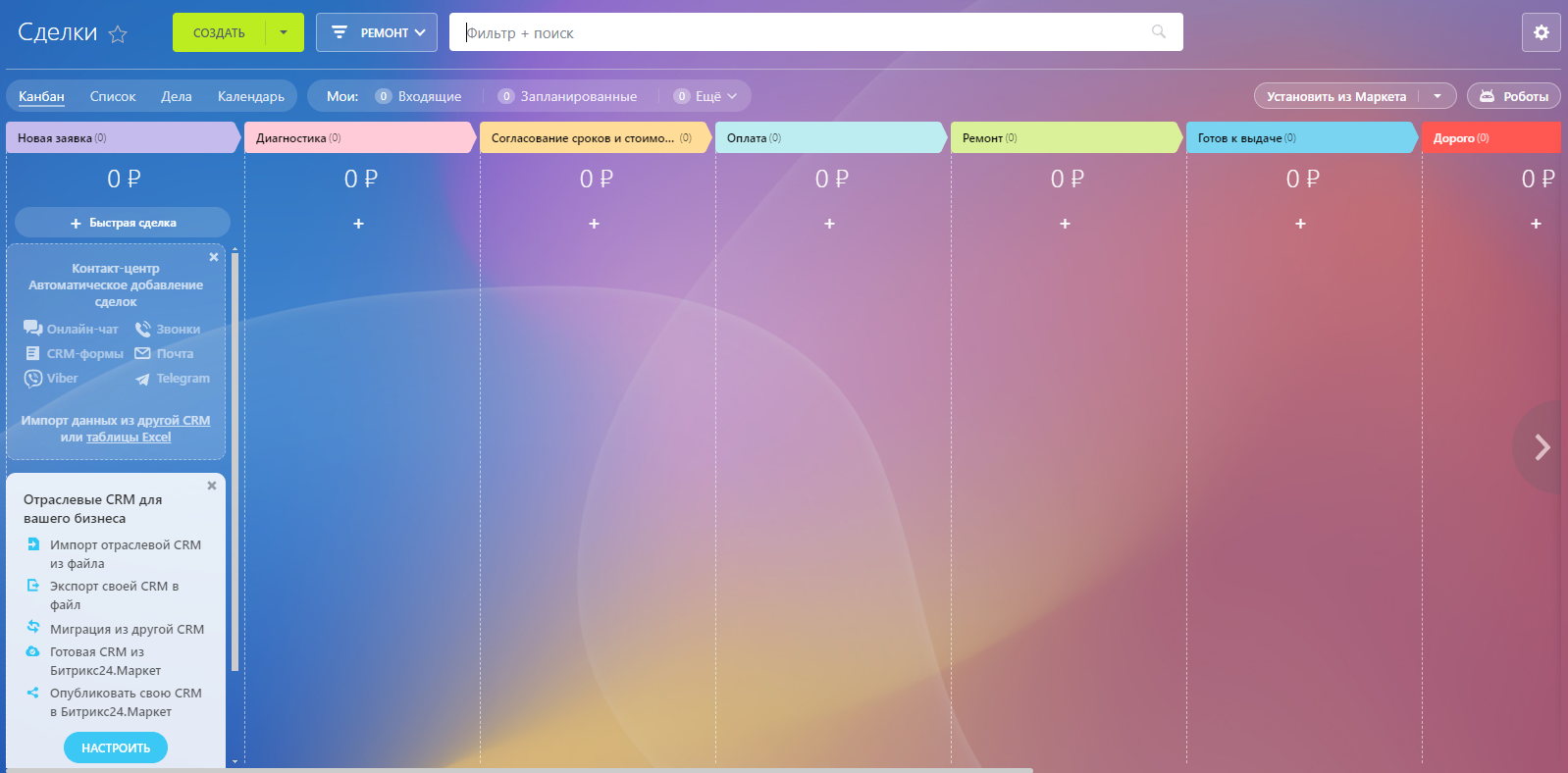Open settings gear in top right corner
This screenshot has width=1568, height=773.
coord(1542,32)
